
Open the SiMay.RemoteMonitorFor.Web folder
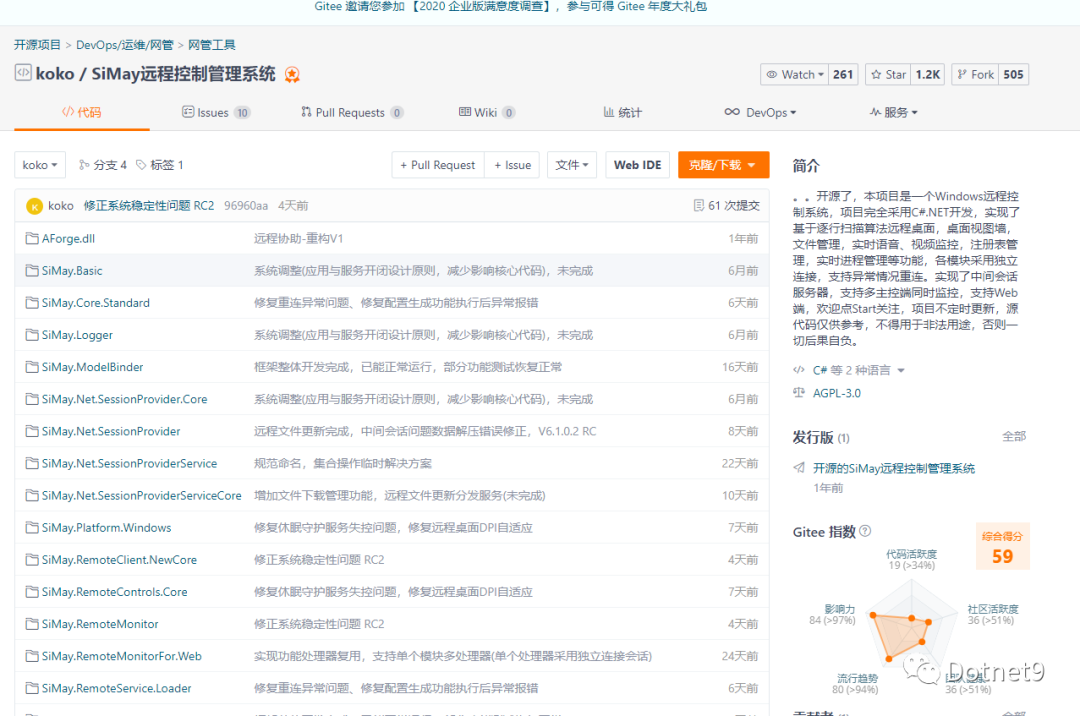click(122, 656)
